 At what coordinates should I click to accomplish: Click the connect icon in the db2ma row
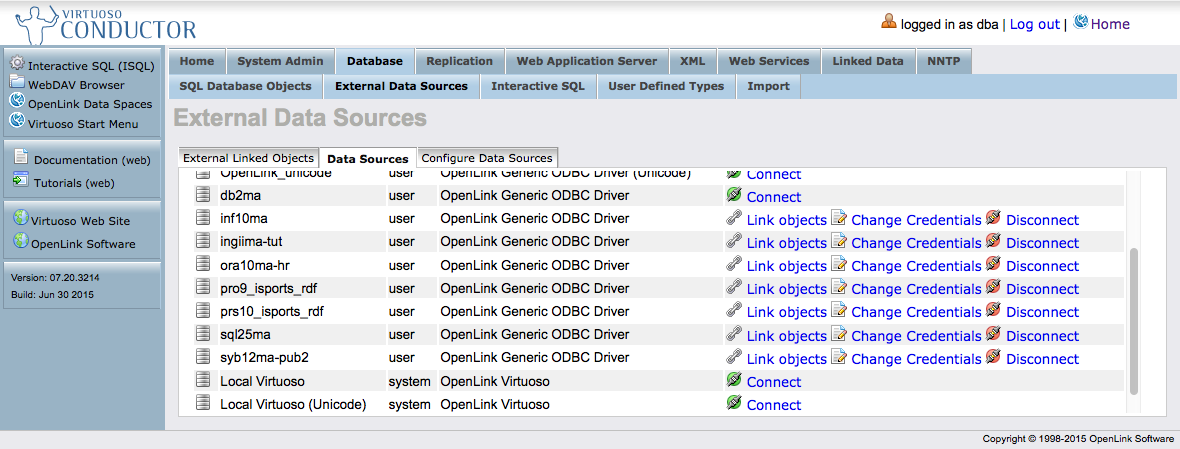coord(734,196)
